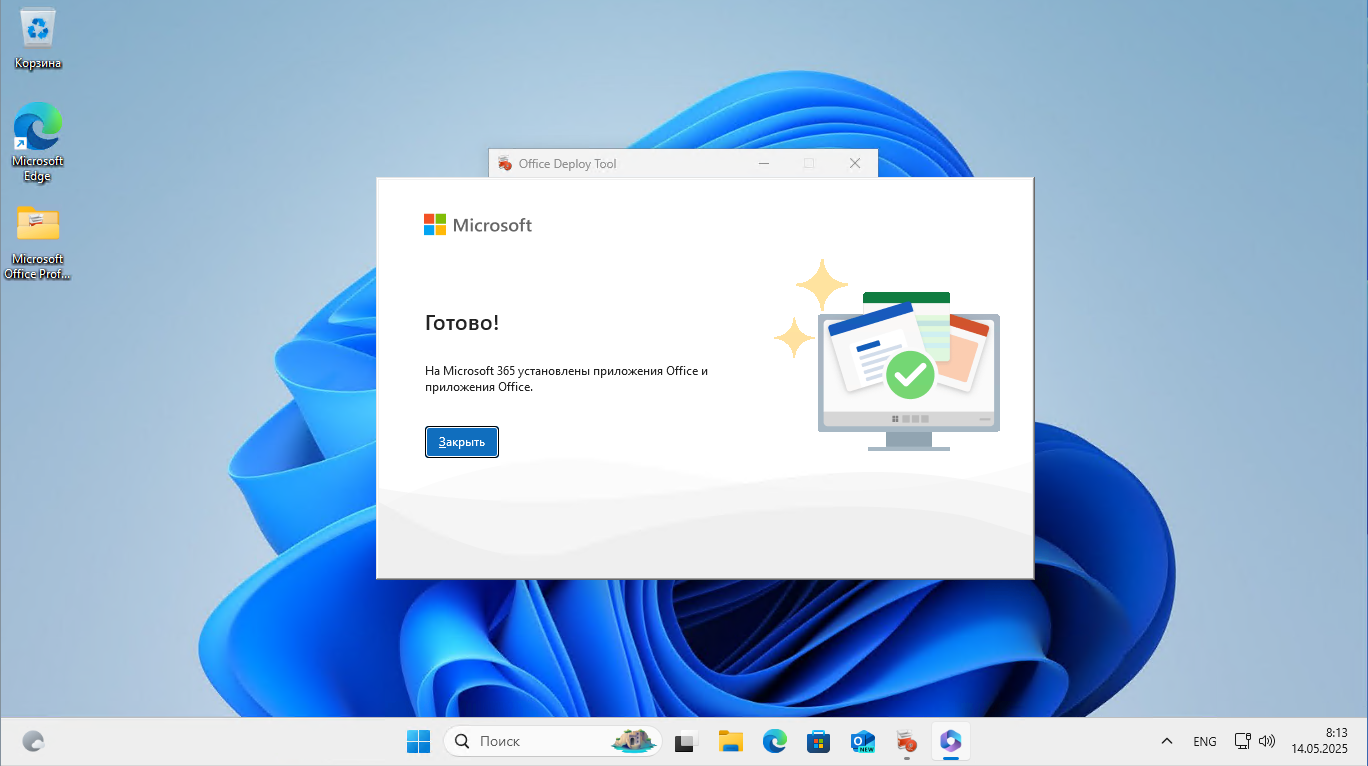Close the Office Deploy Tool window
Image resolution: width=1368 pixels, height=766 pixels.
(x=854, y=163)
